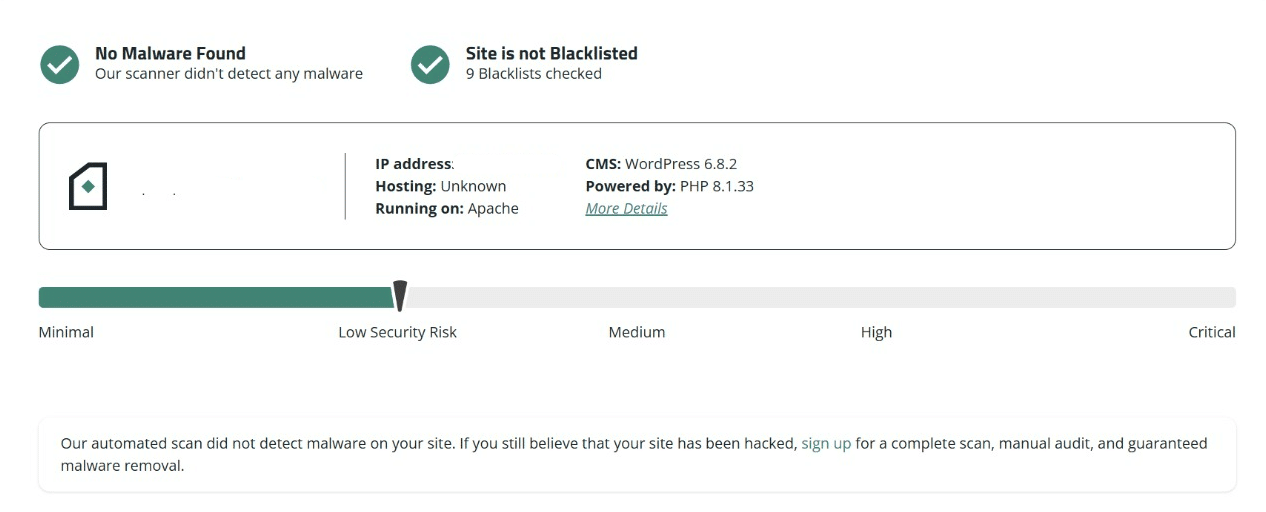The width and height of the screenshot is (1266, 512).
Task: Click the No Malware Found heading
Action: click(x=170, y=54)
